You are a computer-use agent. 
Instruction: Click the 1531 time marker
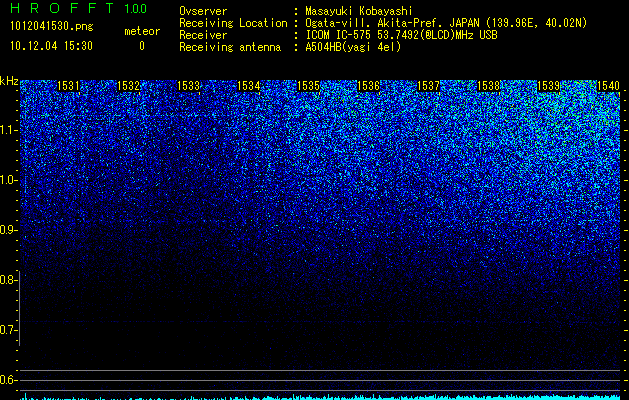coord(69,86)
